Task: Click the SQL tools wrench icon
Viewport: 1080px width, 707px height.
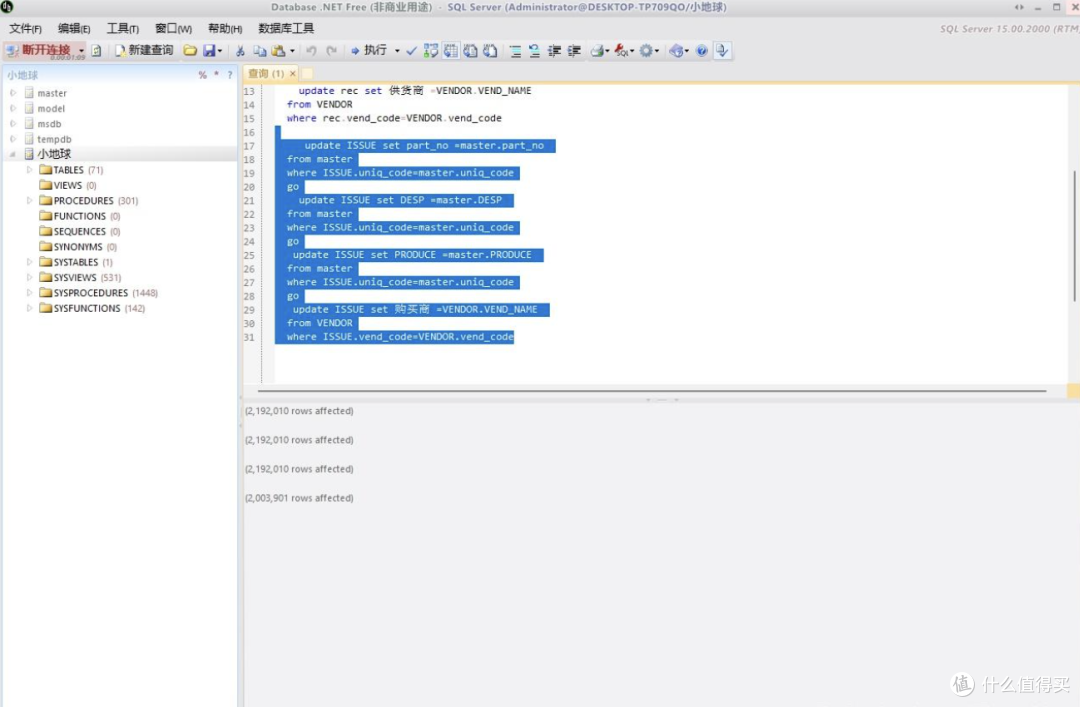Action: 621,51
